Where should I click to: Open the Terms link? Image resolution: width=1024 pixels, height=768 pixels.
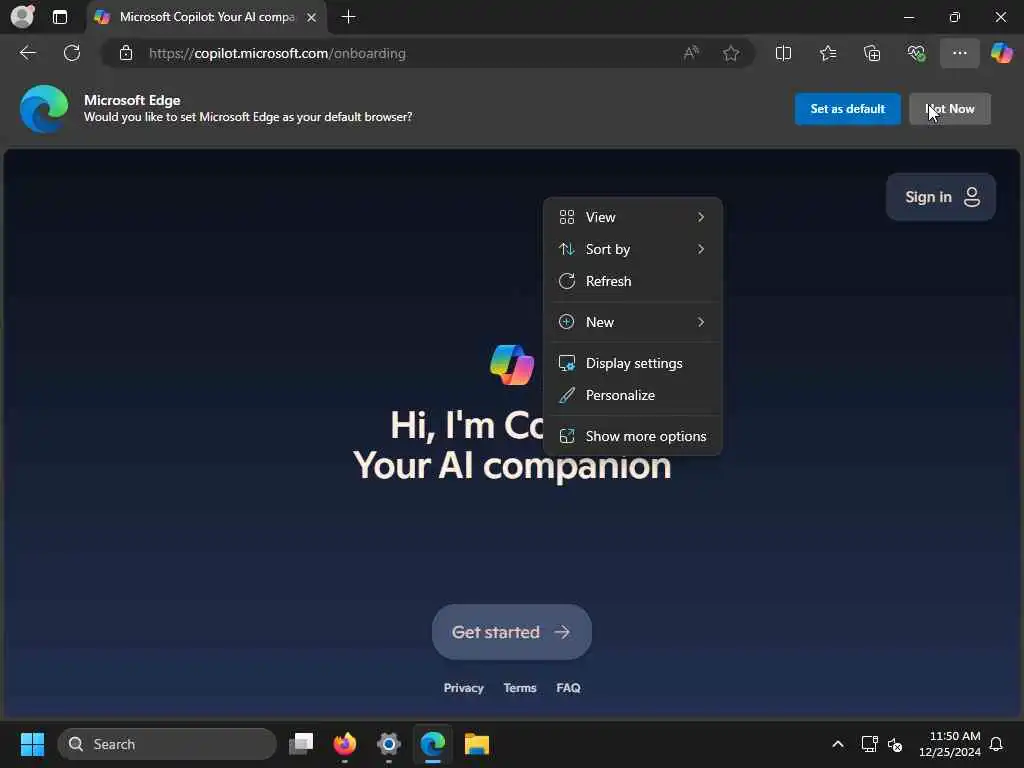pyautogui.click(x=520, y=688)
